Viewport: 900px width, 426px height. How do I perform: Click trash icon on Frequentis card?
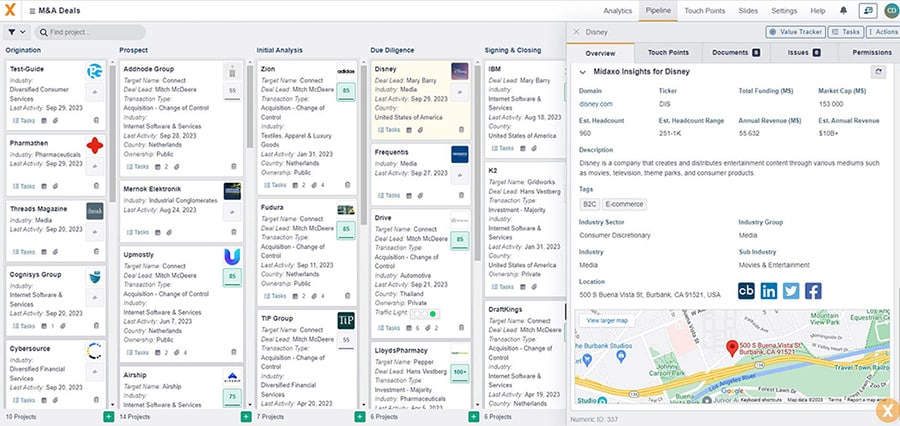pos(461,195)
